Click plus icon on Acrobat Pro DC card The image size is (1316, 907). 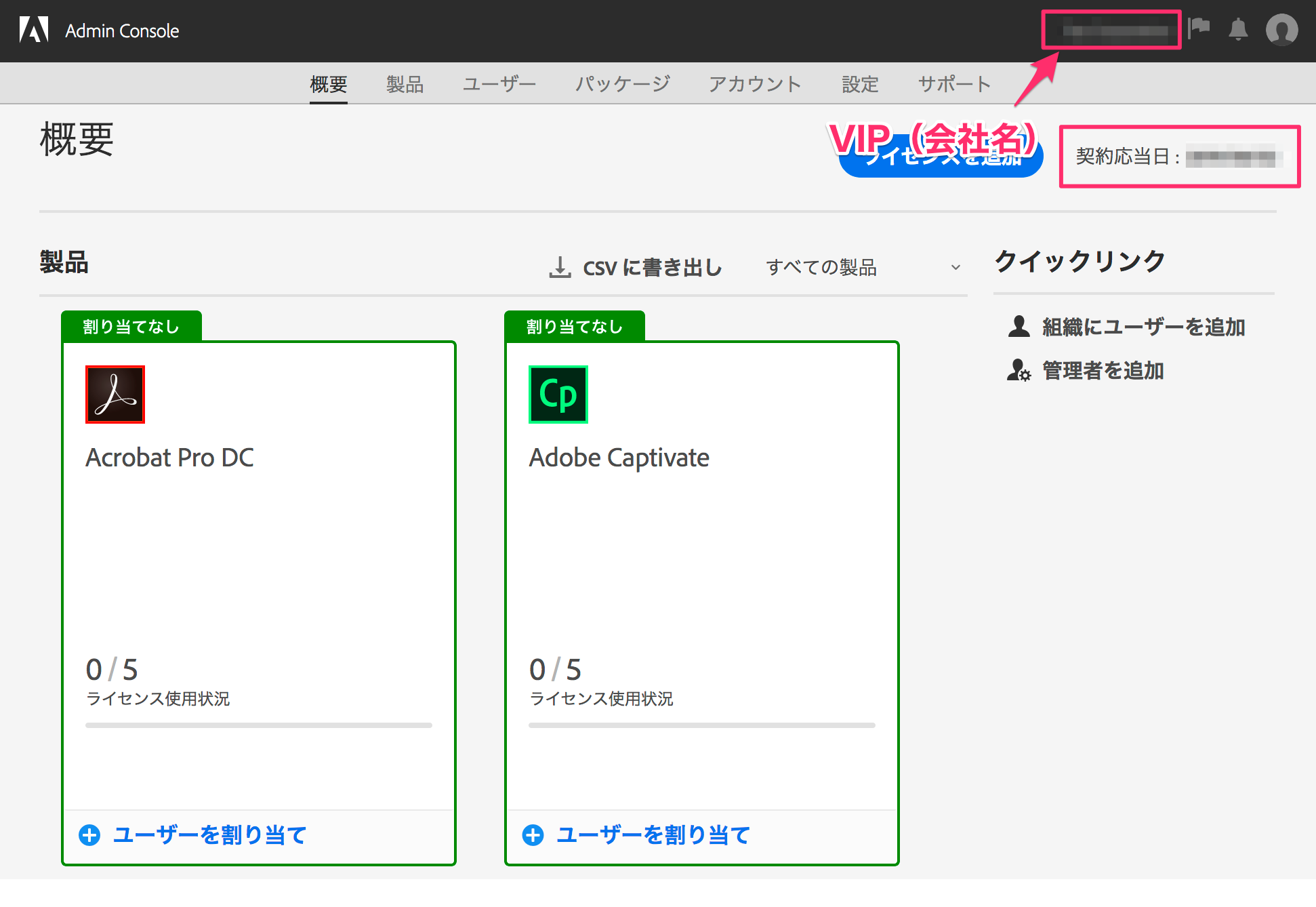[x=89, y=835]
